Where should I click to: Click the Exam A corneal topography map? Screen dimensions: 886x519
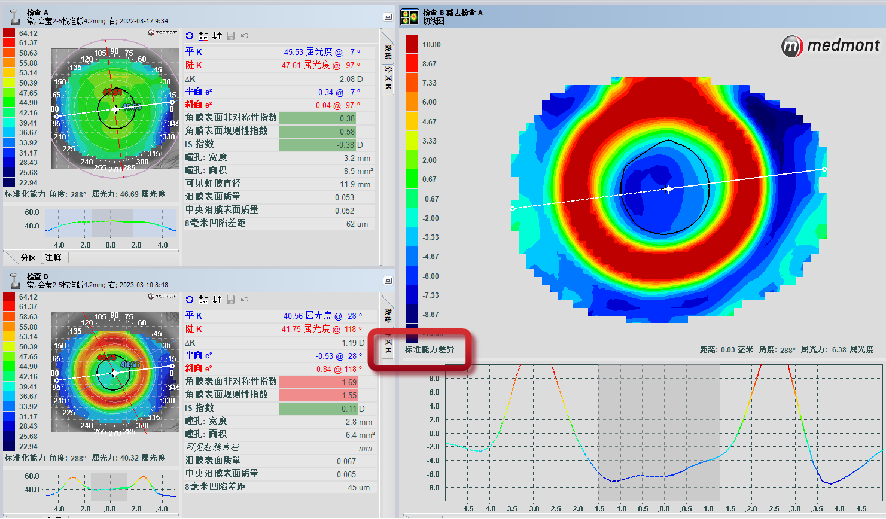coord(115,108)
